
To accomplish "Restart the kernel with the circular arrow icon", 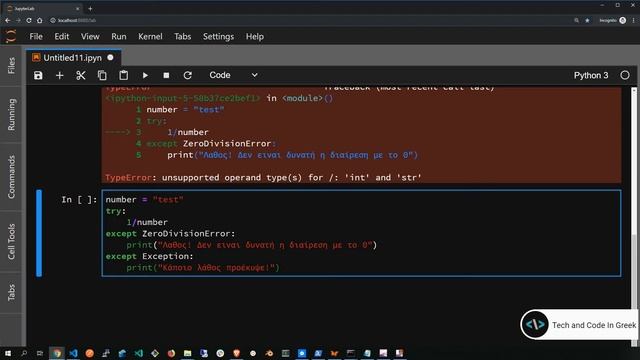I will click(x=187, y=76).
